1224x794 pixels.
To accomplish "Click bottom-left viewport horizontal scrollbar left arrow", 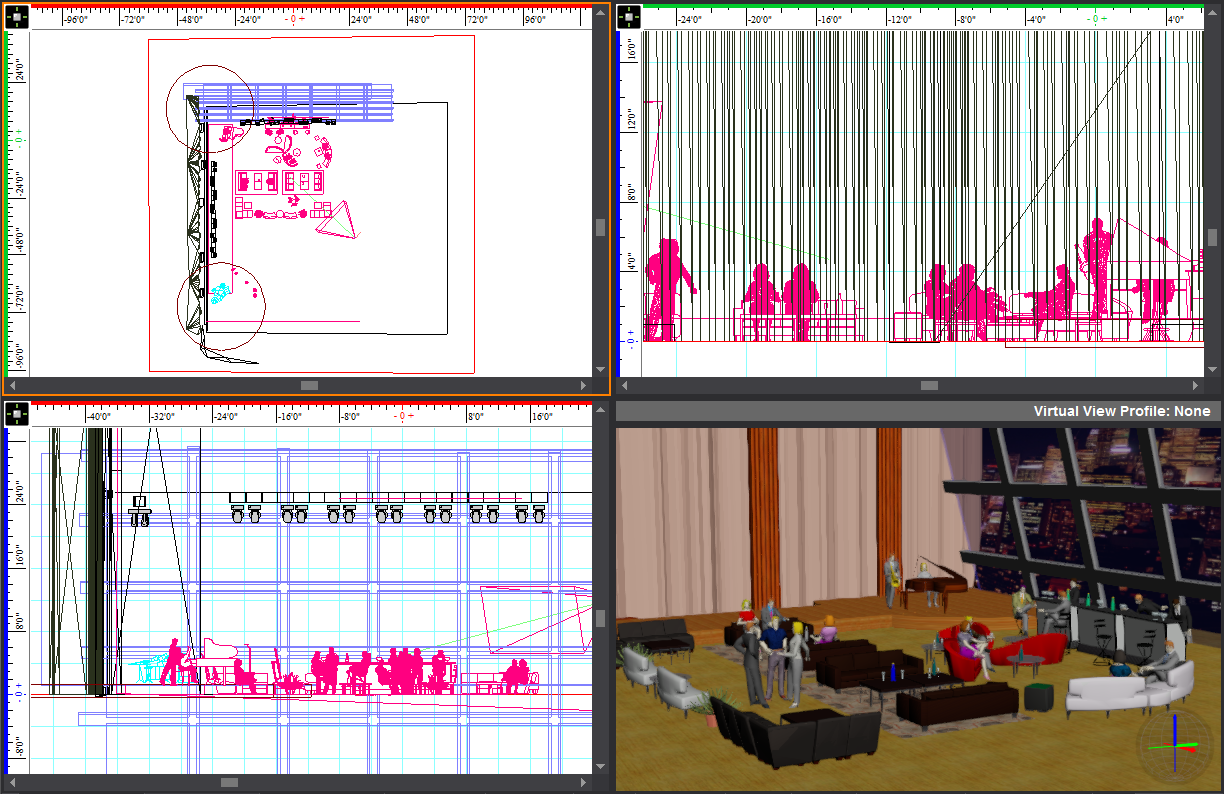I will [x=13, y=783].
